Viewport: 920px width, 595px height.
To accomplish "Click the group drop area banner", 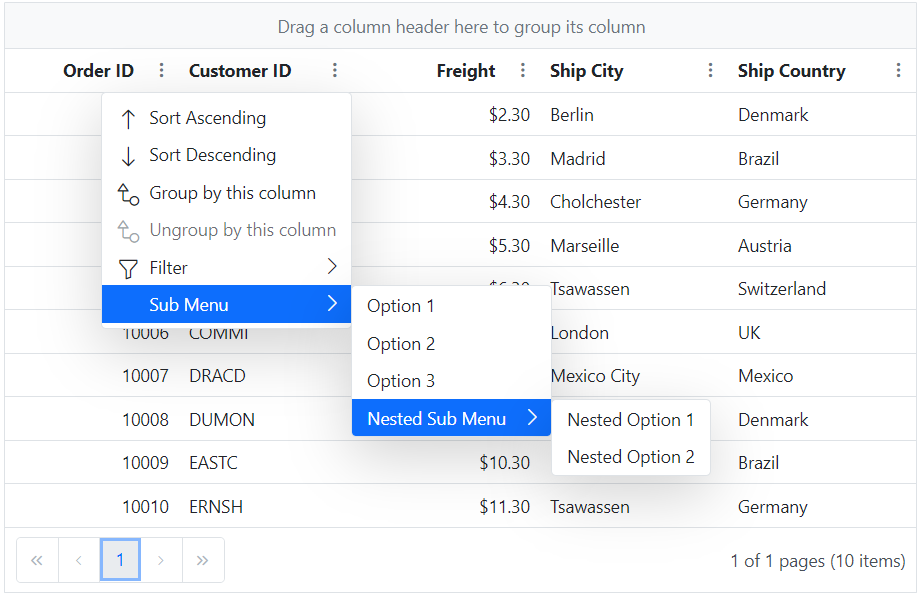I will 461,26.
